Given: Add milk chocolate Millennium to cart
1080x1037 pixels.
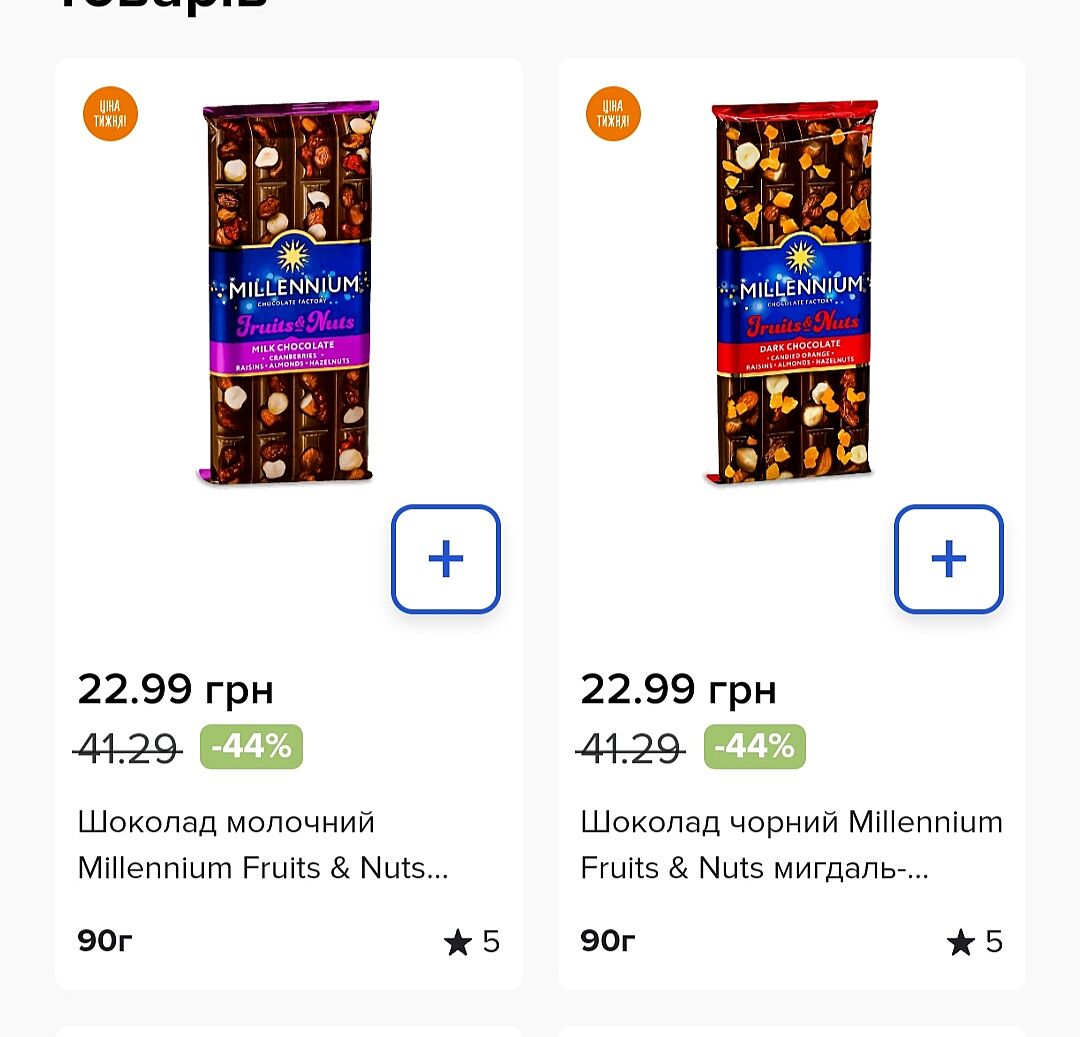Looking at the screenshot, I should click(x=445, y=559).
